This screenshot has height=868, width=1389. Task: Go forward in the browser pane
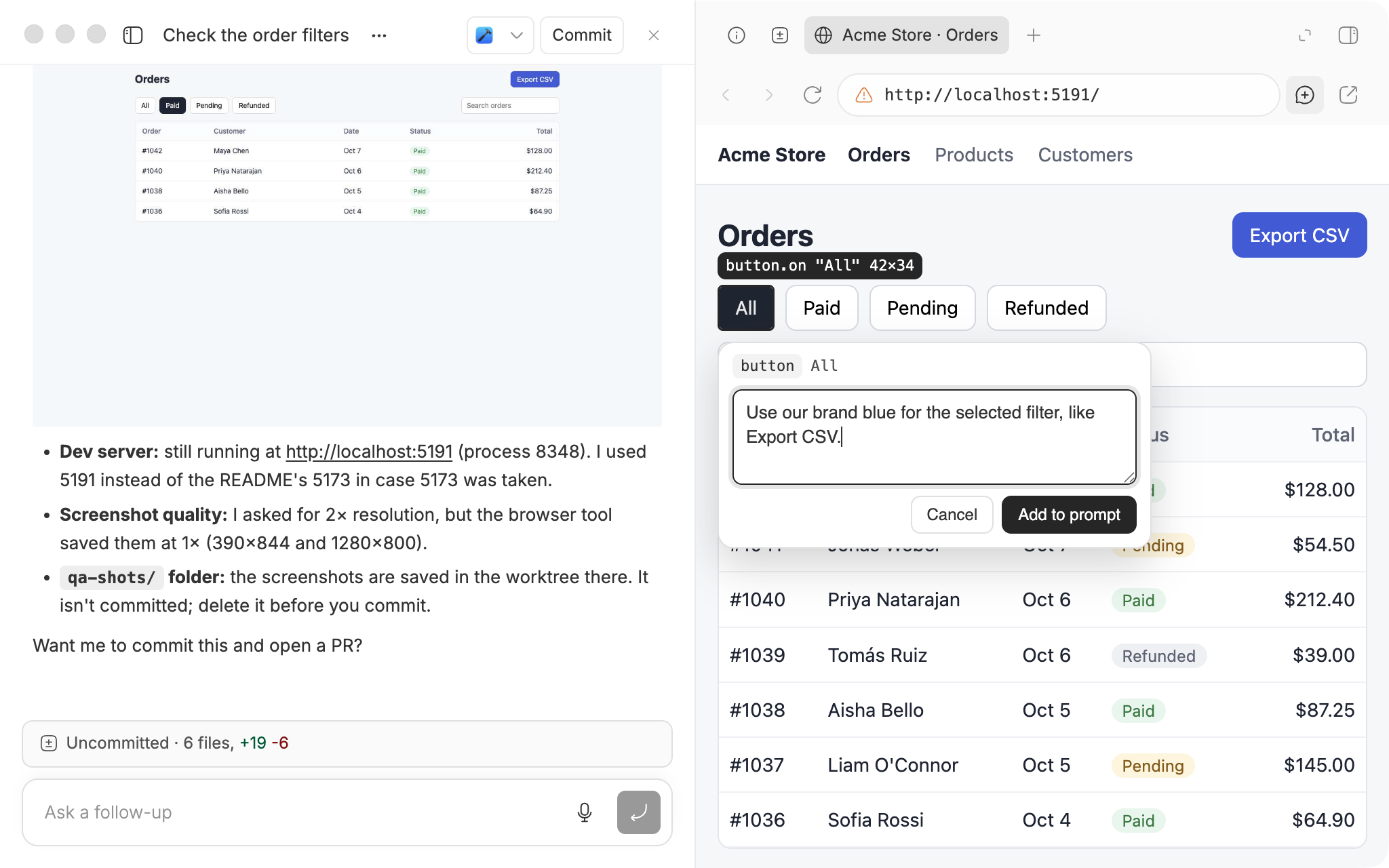tap(769, 95)
